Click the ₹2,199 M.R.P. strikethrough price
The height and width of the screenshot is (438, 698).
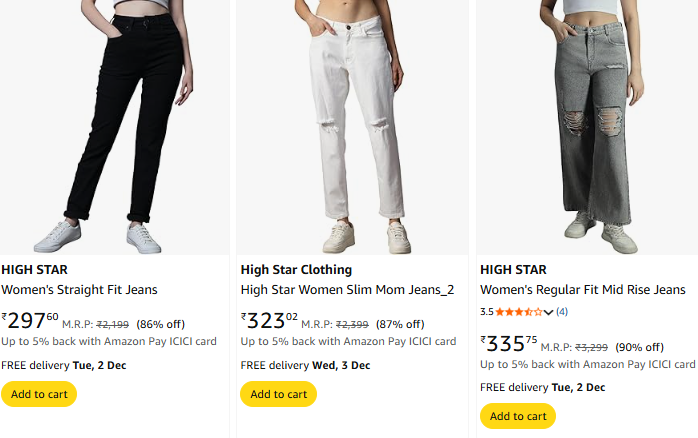[113, 324]
